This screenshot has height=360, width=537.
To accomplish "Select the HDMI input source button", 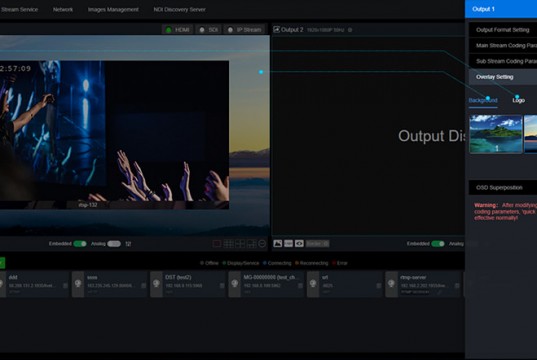I will [177, 30].
